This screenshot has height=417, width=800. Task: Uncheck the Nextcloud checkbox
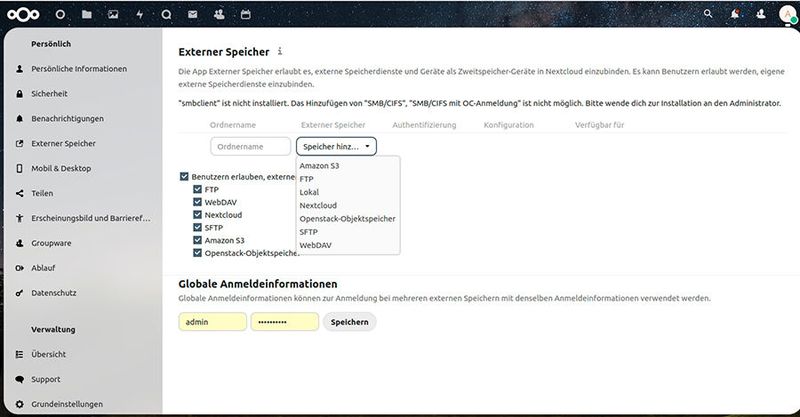click(x=197, y=215)
